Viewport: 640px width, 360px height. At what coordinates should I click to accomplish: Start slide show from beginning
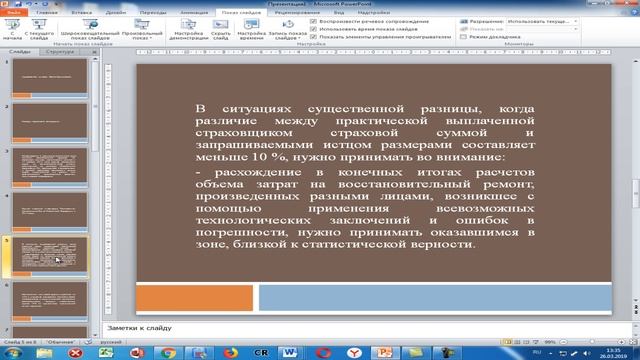pyautogui.click(x=12, y=29)
